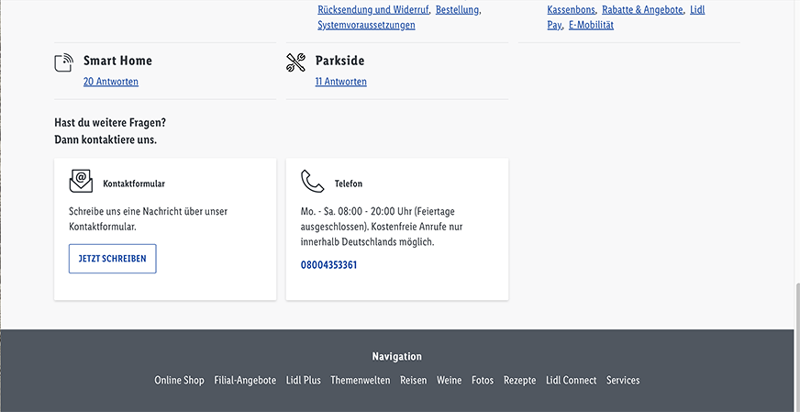Image resolution: width=800 pixels, height=412 pixels.
Task: Select 'Online Shop' in footer navigation
Action: click(x=179, y=380)
